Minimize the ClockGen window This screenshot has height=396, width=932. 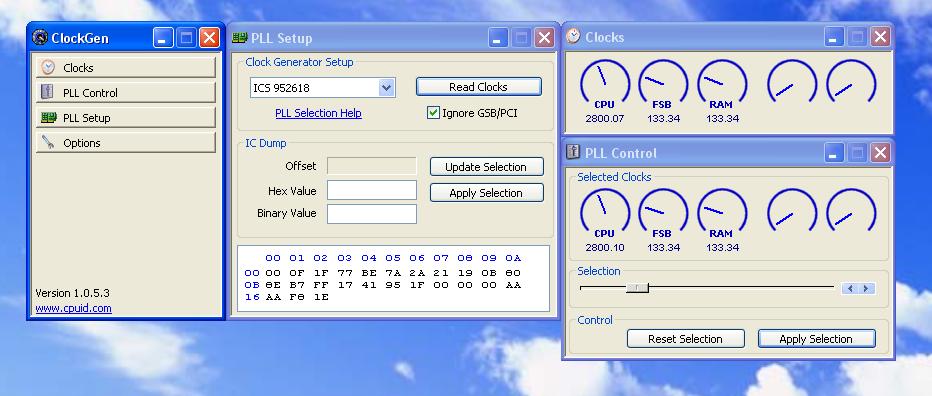pyautogui.click(x=163, y=38)
